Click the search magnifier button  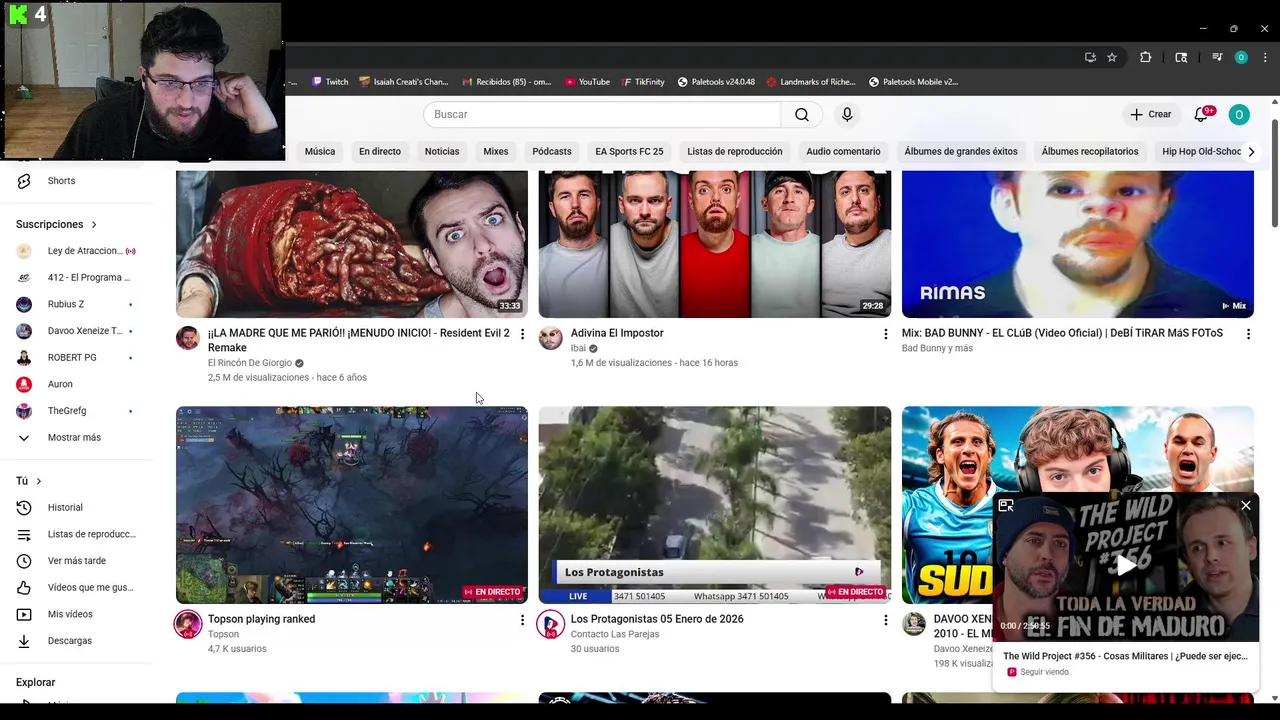[802, 115]
